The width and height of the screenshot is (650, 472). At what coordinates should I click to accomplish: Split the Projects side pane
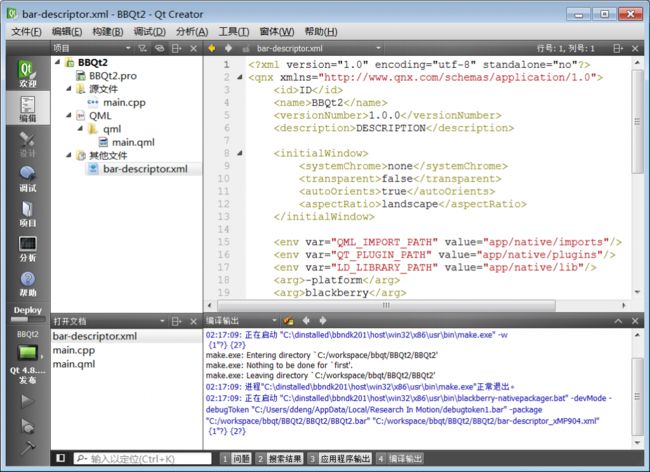point(177,48)
